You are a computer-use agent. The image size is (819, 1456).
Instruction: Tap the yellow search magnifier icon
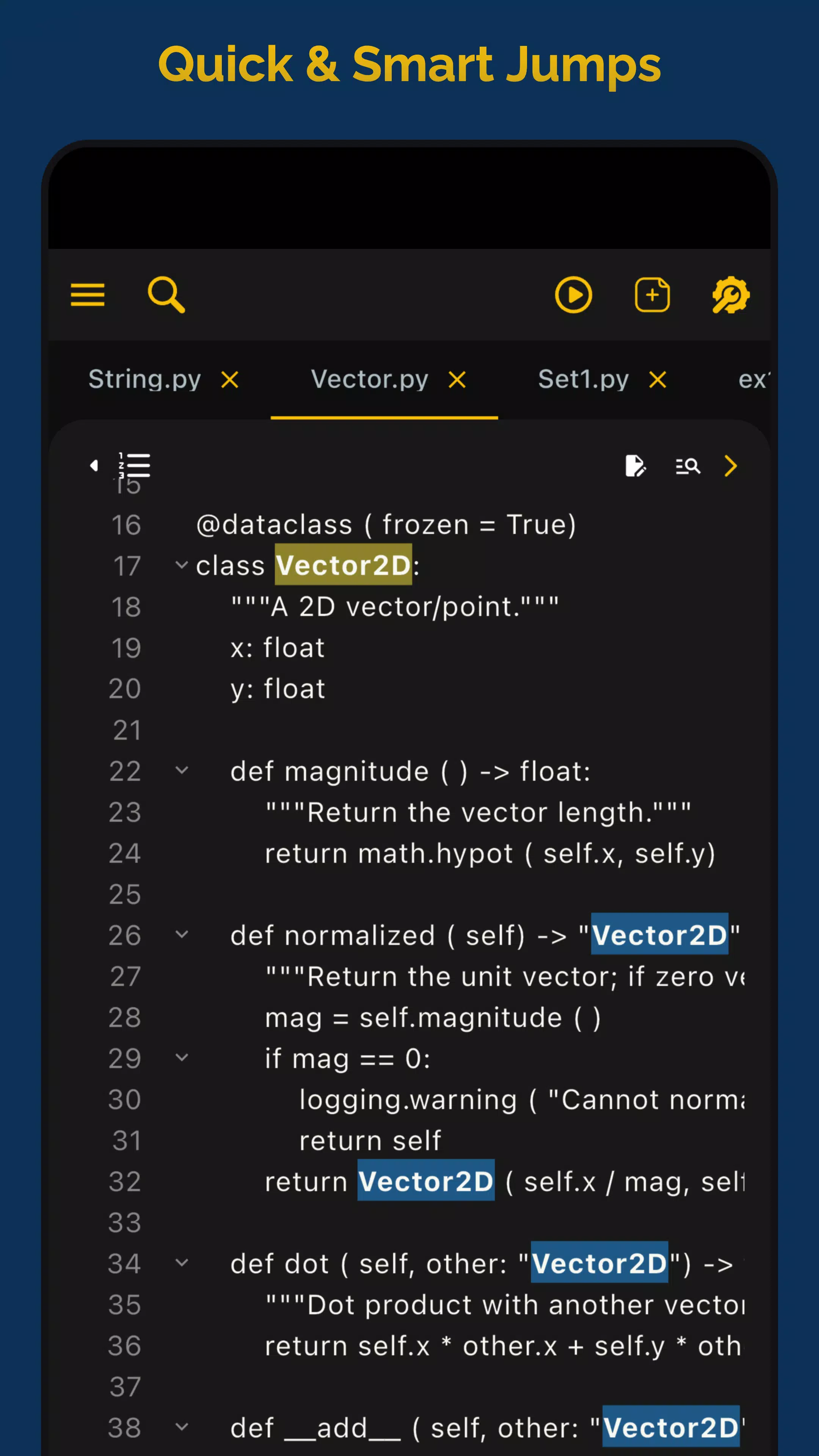click(166, 295)
